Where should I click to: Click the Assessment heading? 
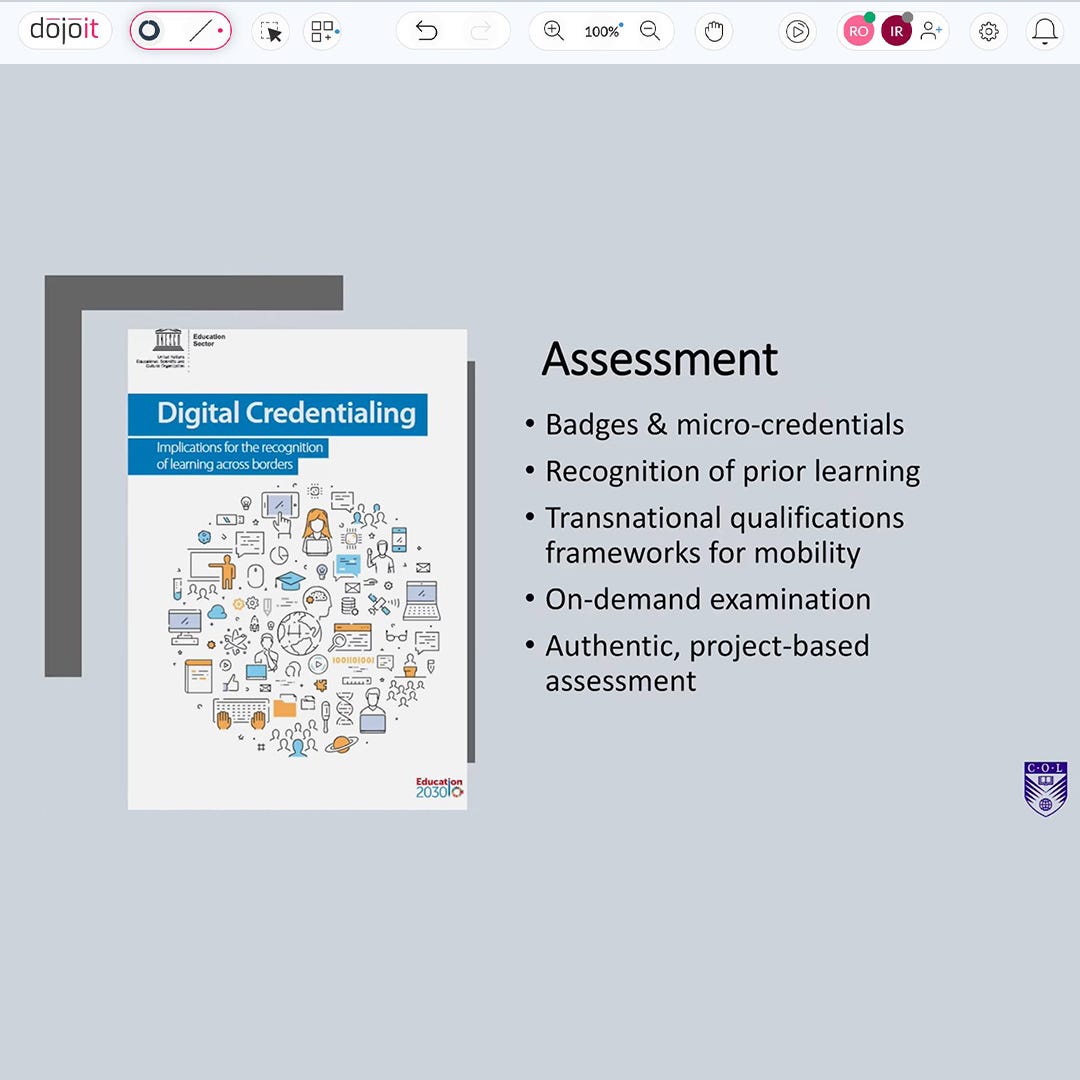point(660,360)
